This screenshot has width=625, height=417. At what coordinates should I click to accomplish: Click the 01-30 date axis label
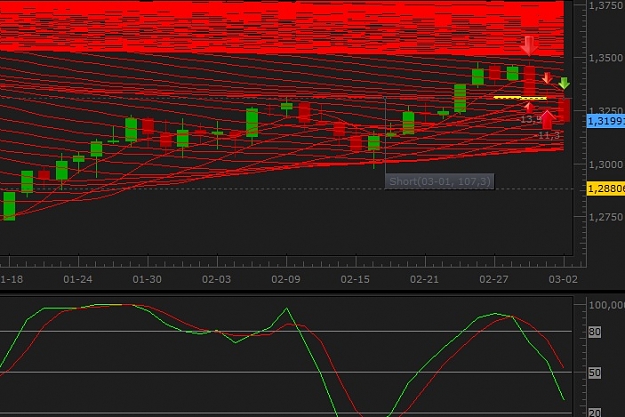pos(147,279)
